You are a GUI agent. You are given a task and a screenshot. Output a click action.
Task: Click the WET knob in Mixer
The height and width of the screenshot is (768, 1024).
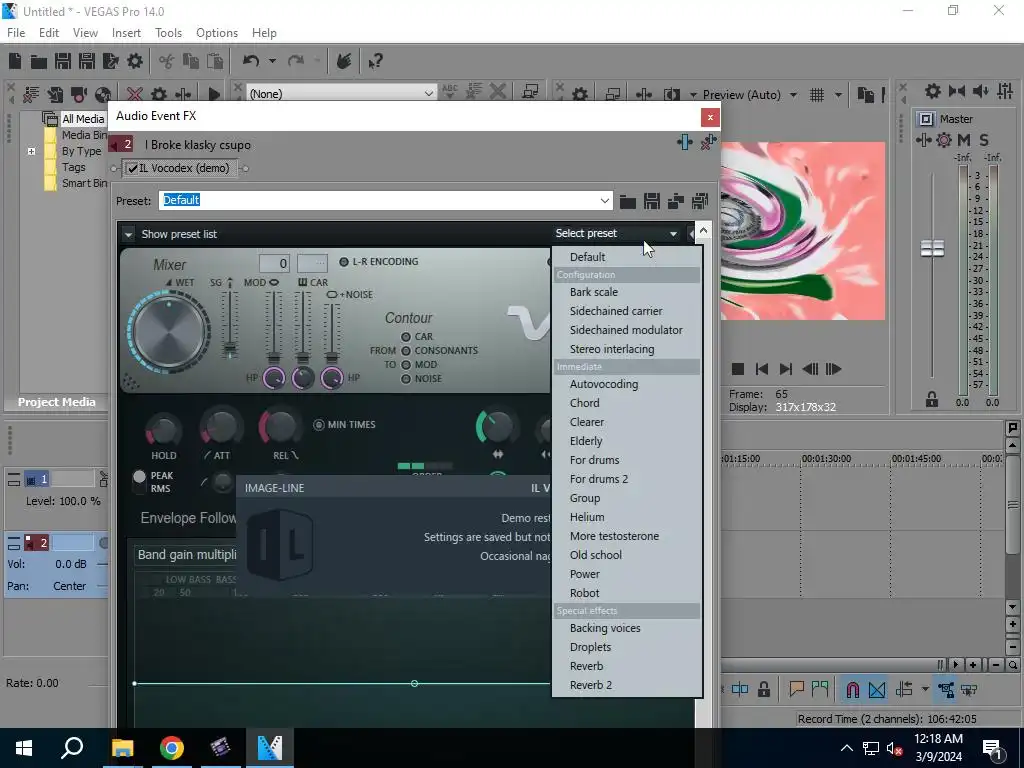point(168,331)
